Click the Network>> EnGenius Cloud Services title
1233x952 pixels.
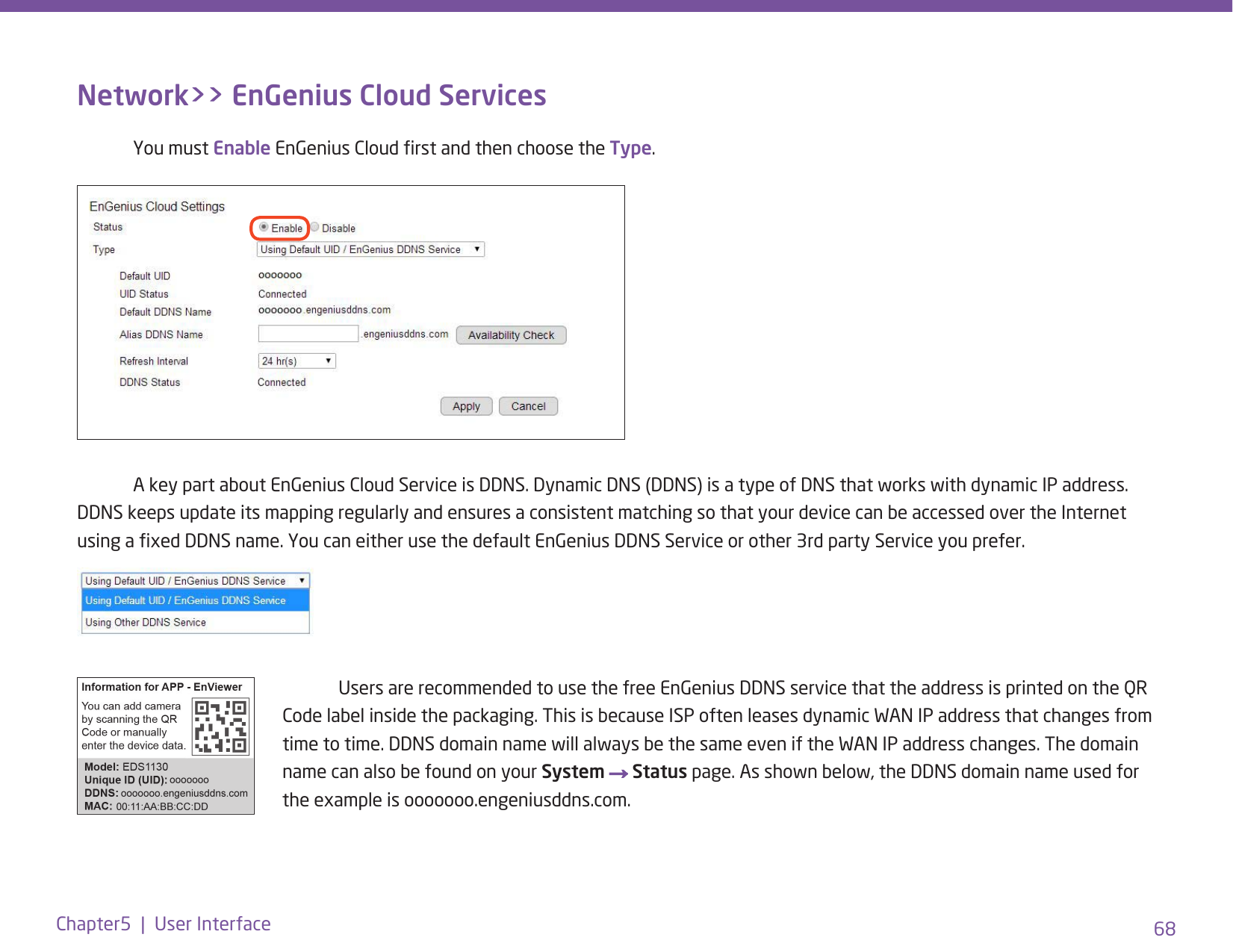click(x=311, y=96)
